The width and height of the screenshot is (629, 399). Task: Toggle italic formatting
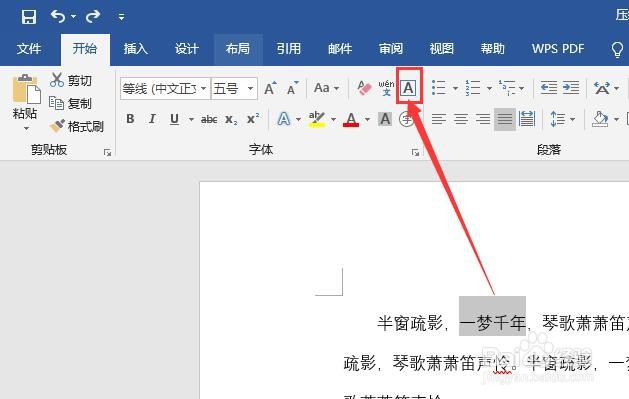coord(152,119)
